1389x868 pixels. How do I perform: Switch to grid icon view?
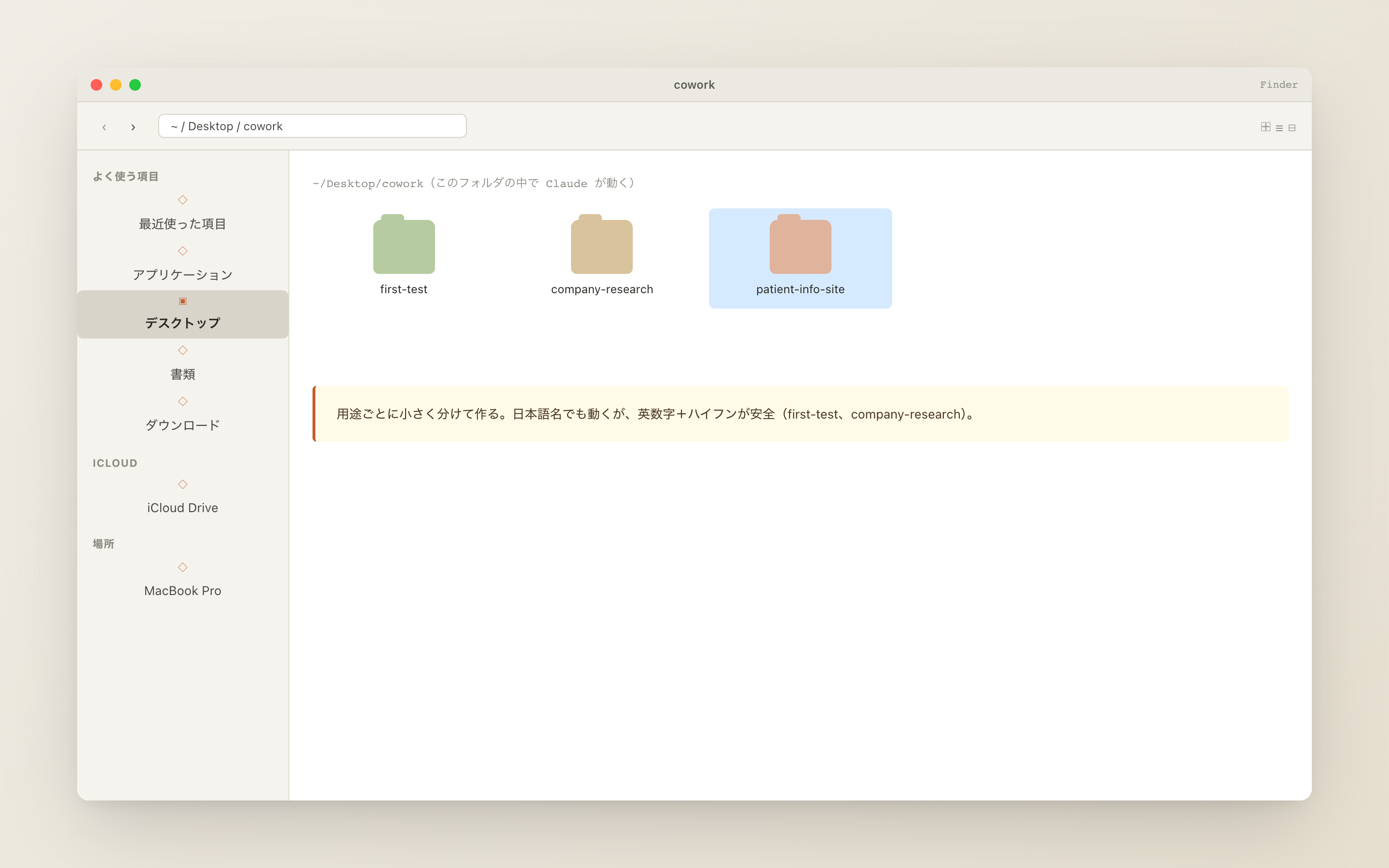point(1265,127)
